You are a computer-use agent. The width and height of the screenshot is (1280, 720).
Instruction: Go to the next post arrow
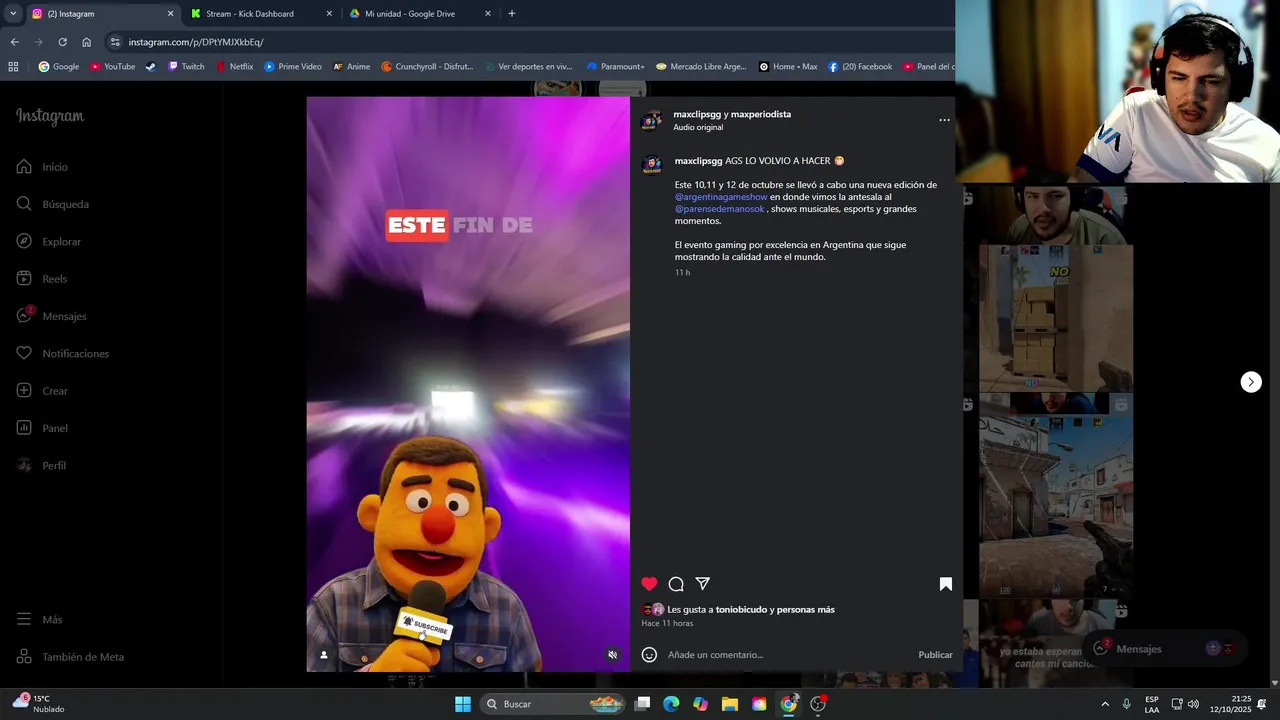coord(1251,382)
